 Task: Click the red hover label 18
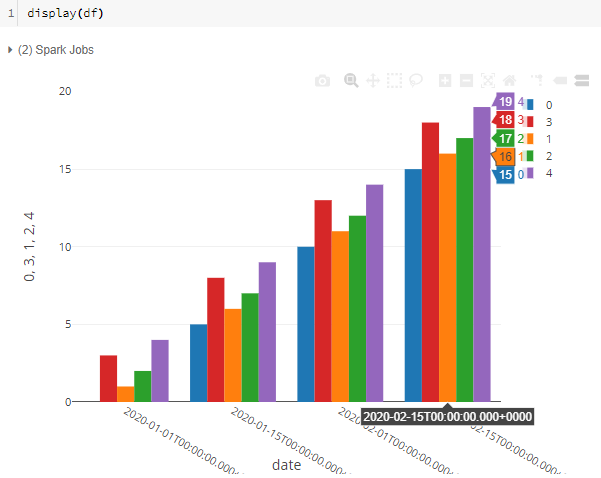503,119
